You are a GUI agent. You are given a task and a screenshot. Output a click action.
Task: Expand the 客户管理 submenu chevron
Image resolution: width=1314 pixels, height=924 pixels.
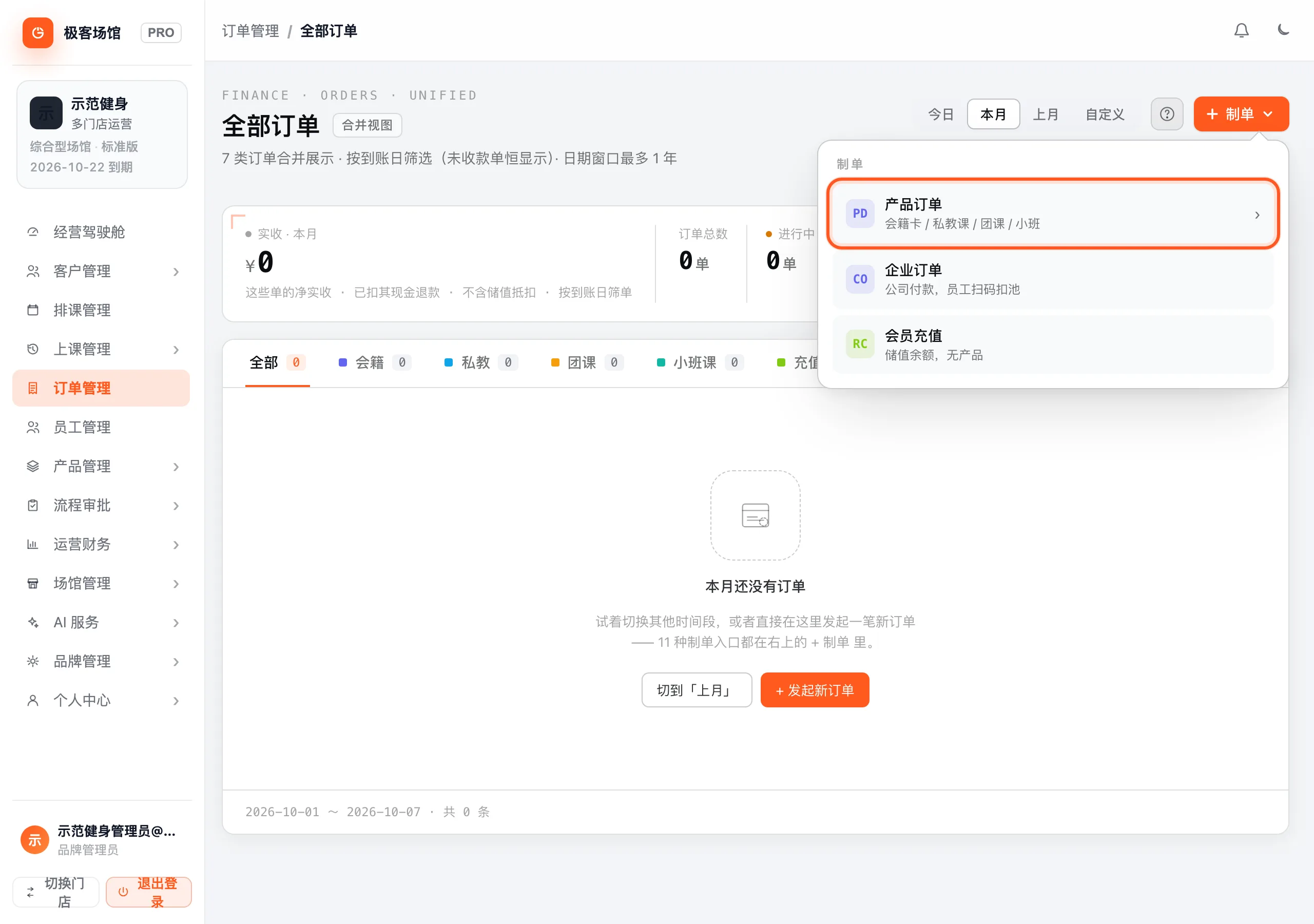pos(176,272)
